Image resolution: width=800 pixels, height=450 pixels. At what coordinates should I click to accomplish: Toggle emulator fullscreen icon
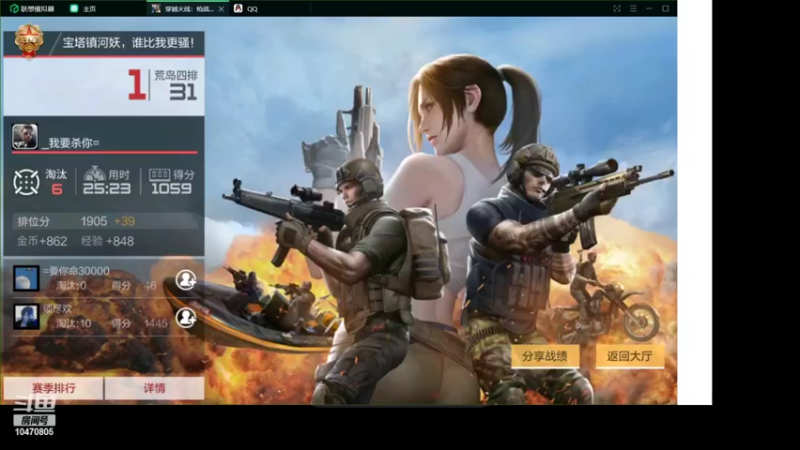[617, 9]
